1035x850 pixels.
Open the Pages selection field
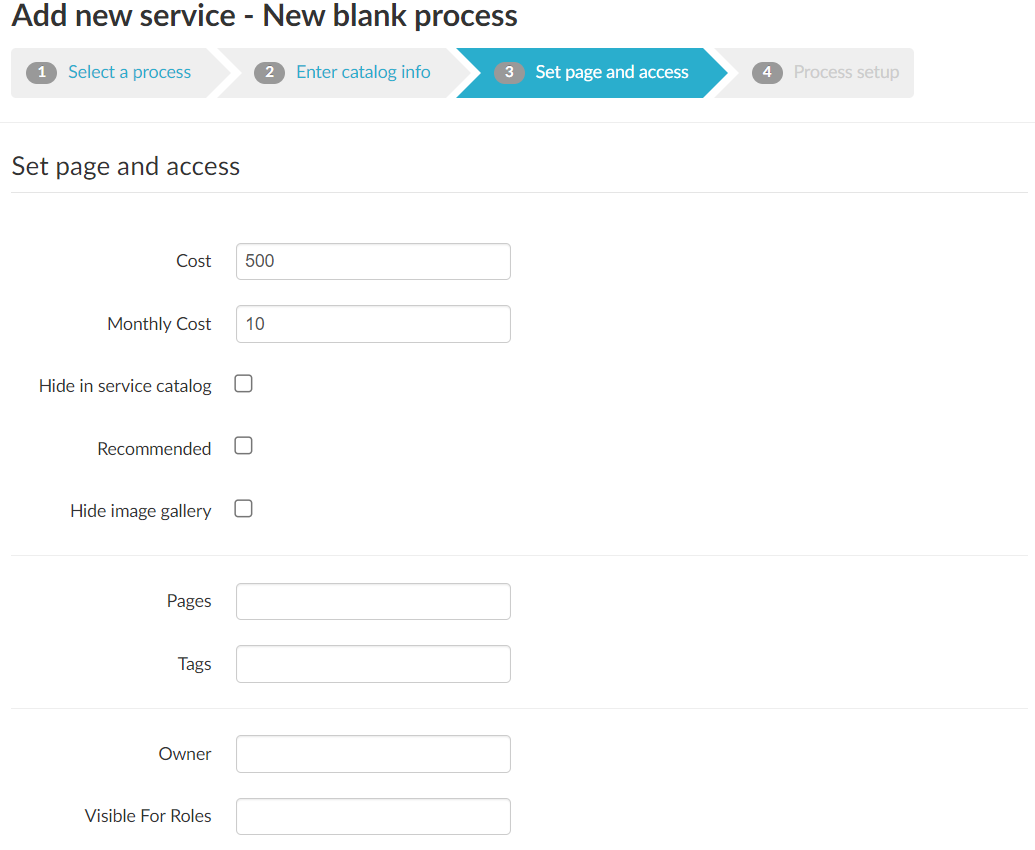pyautogui.click(x=373, y=602)
